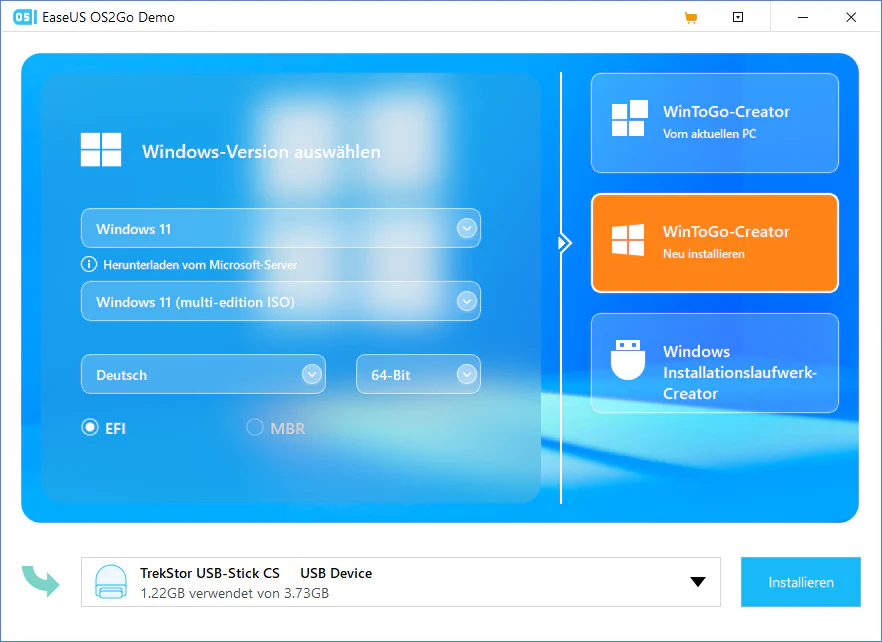Click the Herunterladen vom Microsoft-Server text

coord(200,264)
